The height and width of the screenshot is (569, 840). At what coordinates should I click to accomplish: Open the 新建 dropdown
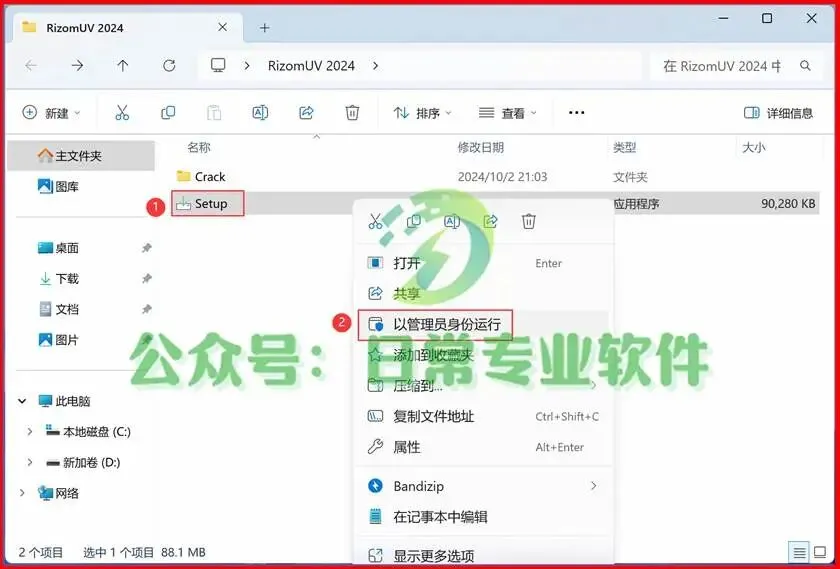(x=51, y=113)
